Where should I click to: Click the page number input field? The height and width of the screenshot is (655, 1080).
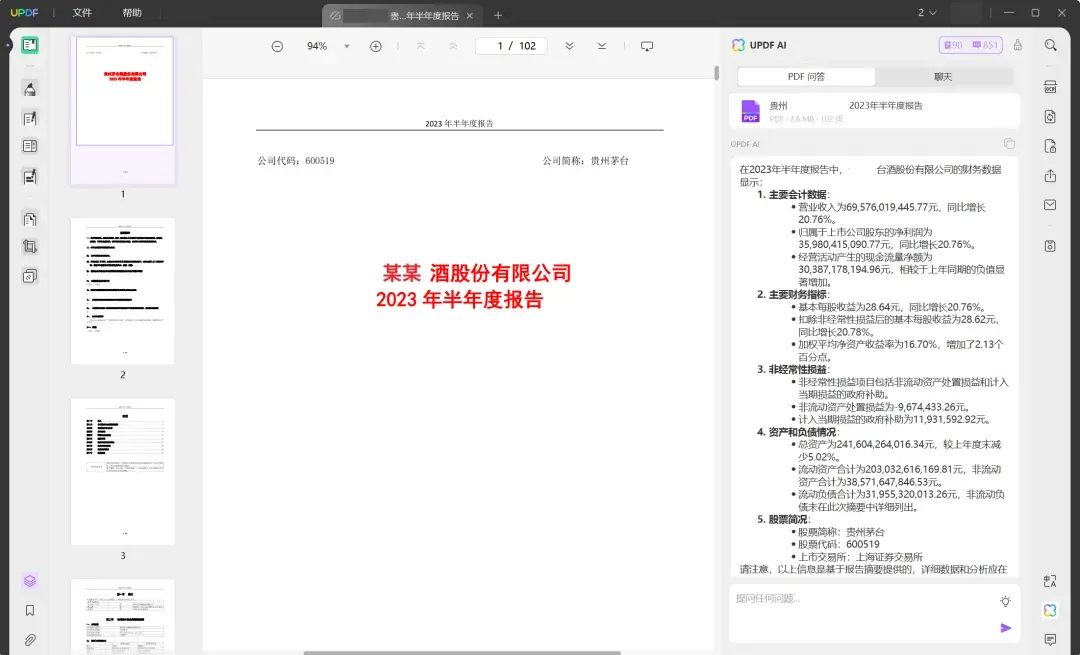point(511,46)
